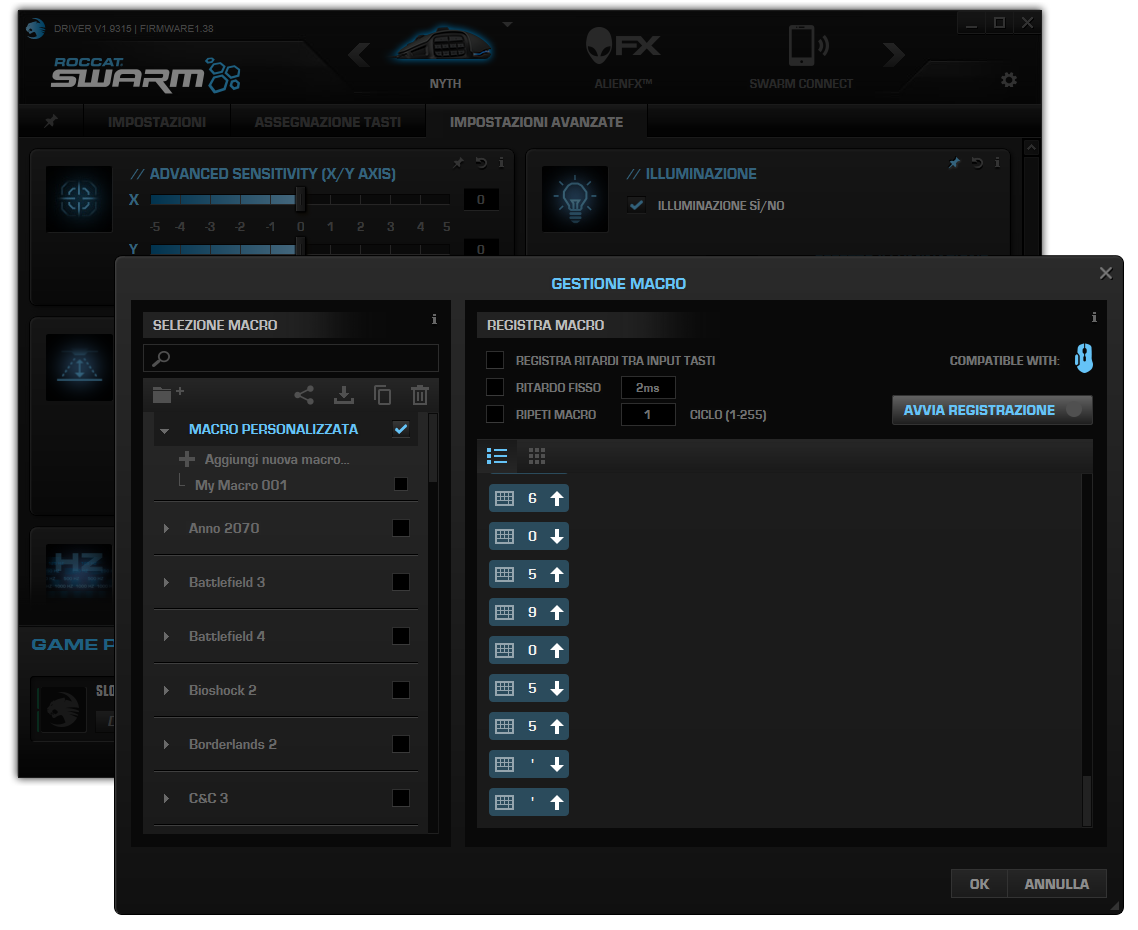Screen dimensions: 1138x930
Task: Select the macro step '6' key up
Action: [528, 498]
